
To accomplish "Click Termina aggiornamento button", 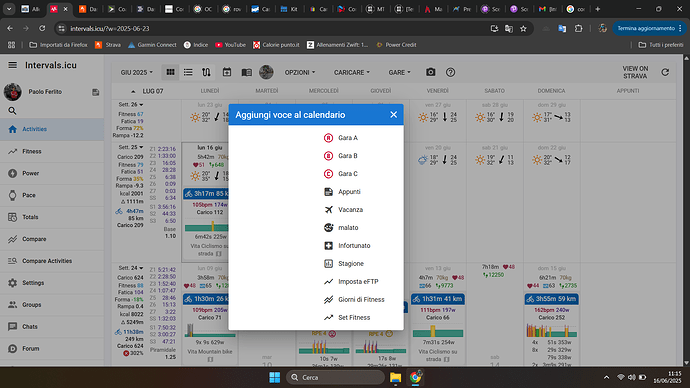I will [x=649, y=29].
